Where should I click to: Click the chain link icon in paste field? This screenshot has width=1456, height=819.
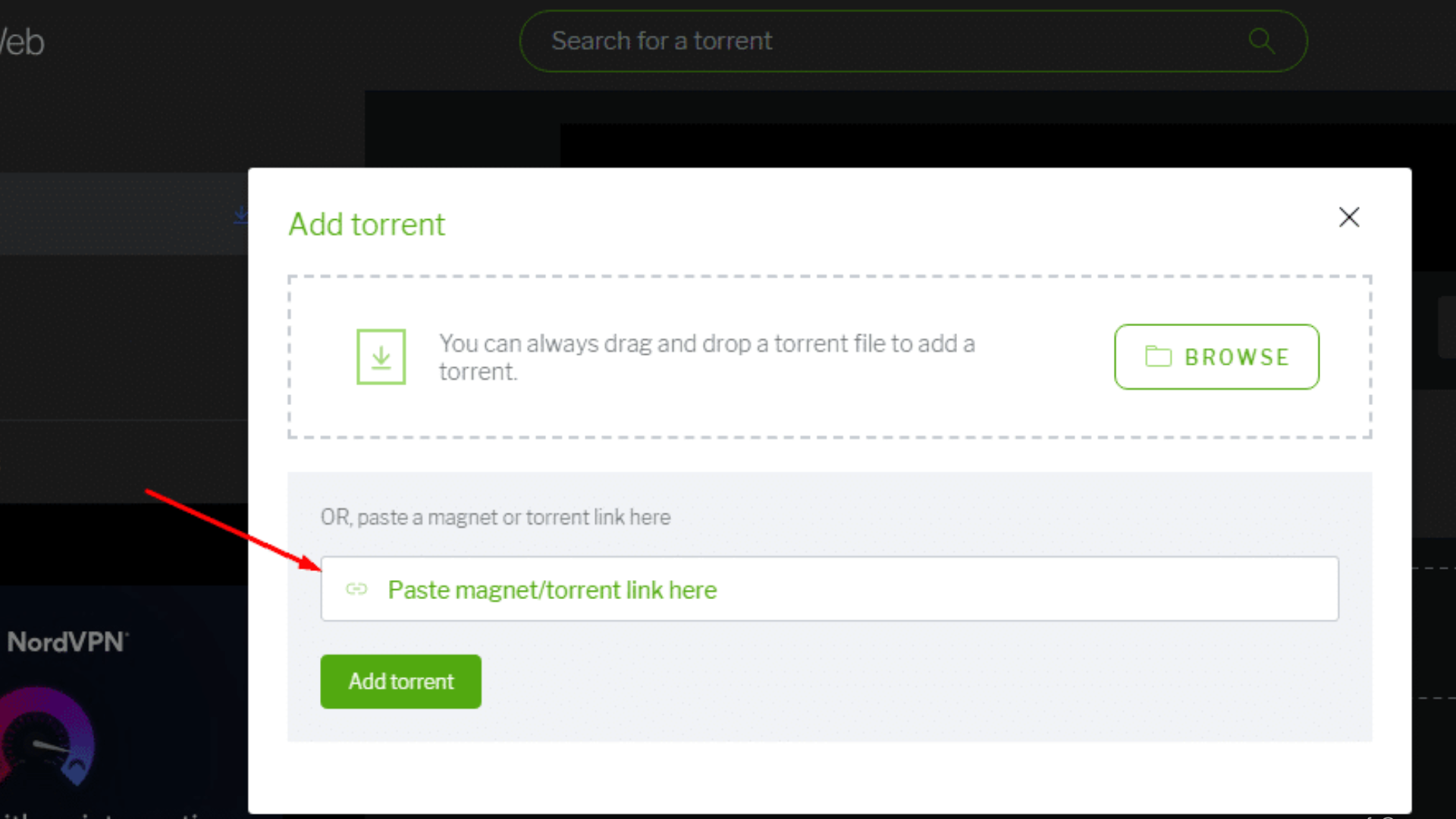356,588
